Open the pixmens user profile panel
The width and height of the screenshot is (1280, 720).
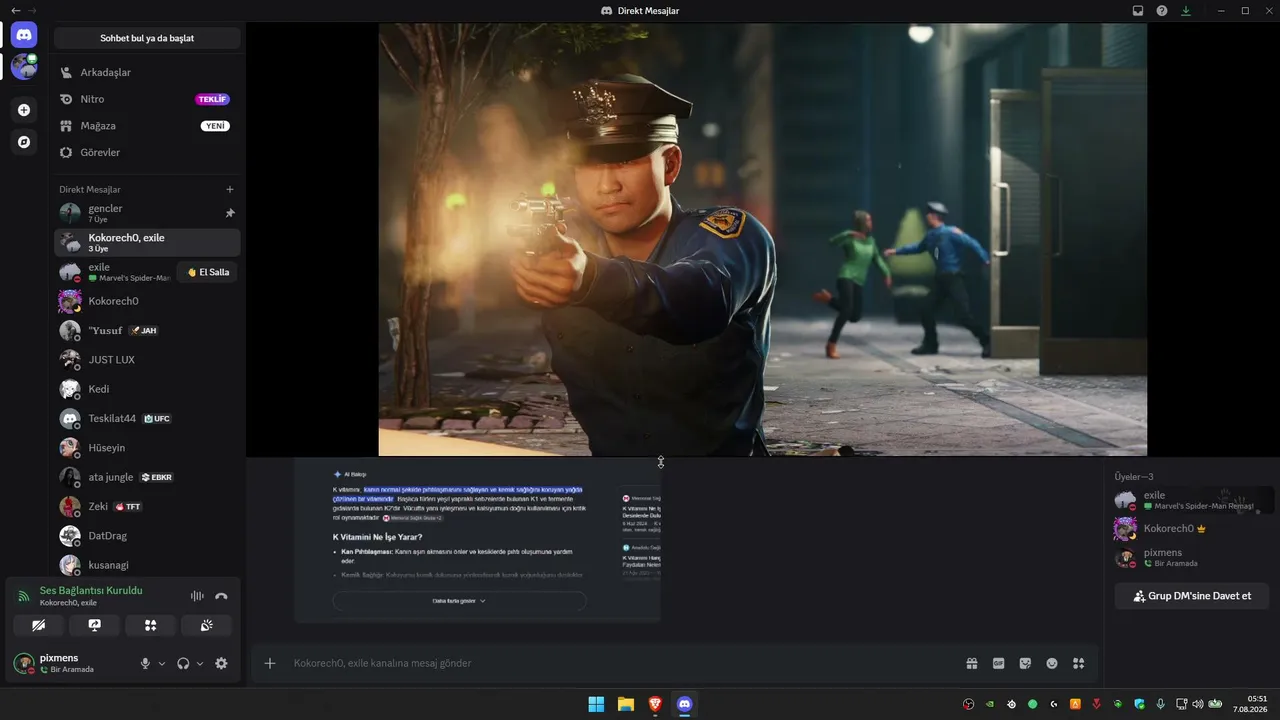pyautogui.click(x=72, y=663)
